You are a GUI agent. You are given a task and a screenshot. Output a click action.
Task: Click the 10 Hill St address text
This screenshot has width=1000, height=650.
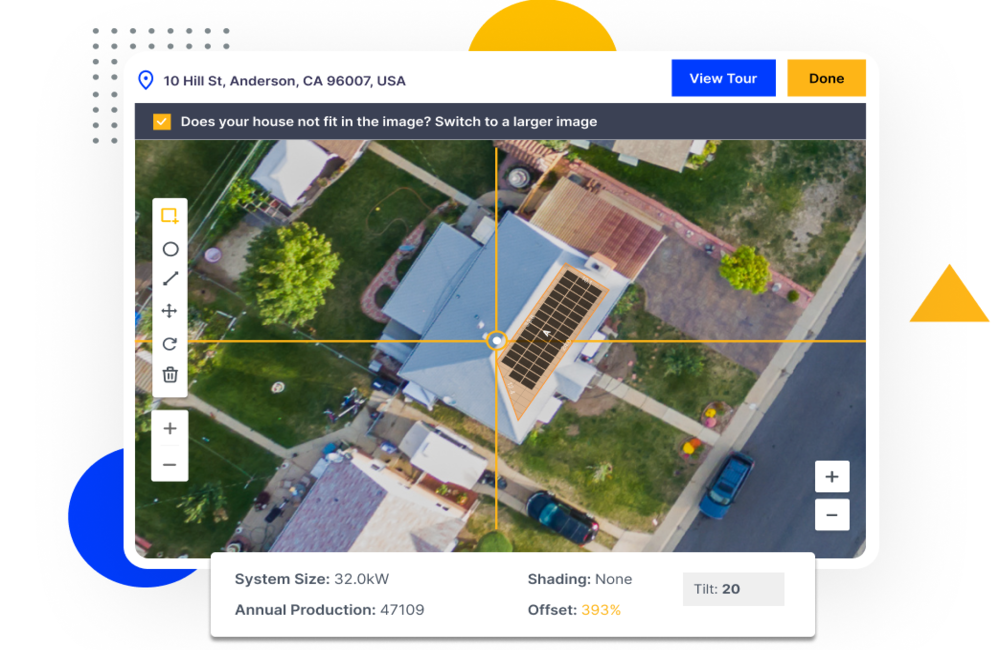click(x=283, y=80)
